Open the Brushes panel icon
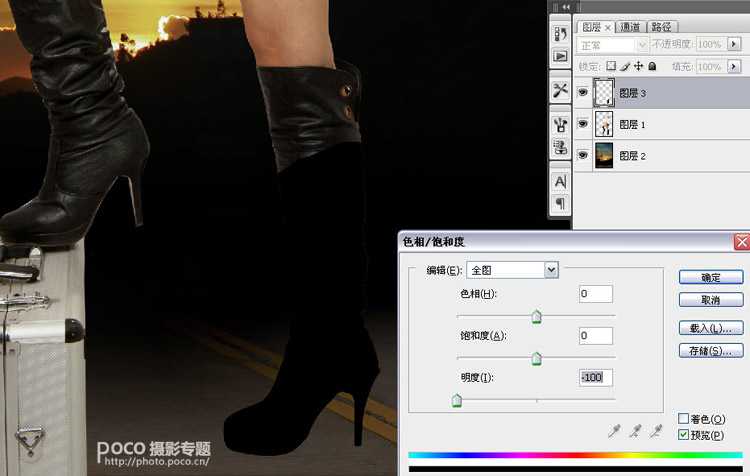This screenshot has height=476, width=750. [x=560, y=125]
